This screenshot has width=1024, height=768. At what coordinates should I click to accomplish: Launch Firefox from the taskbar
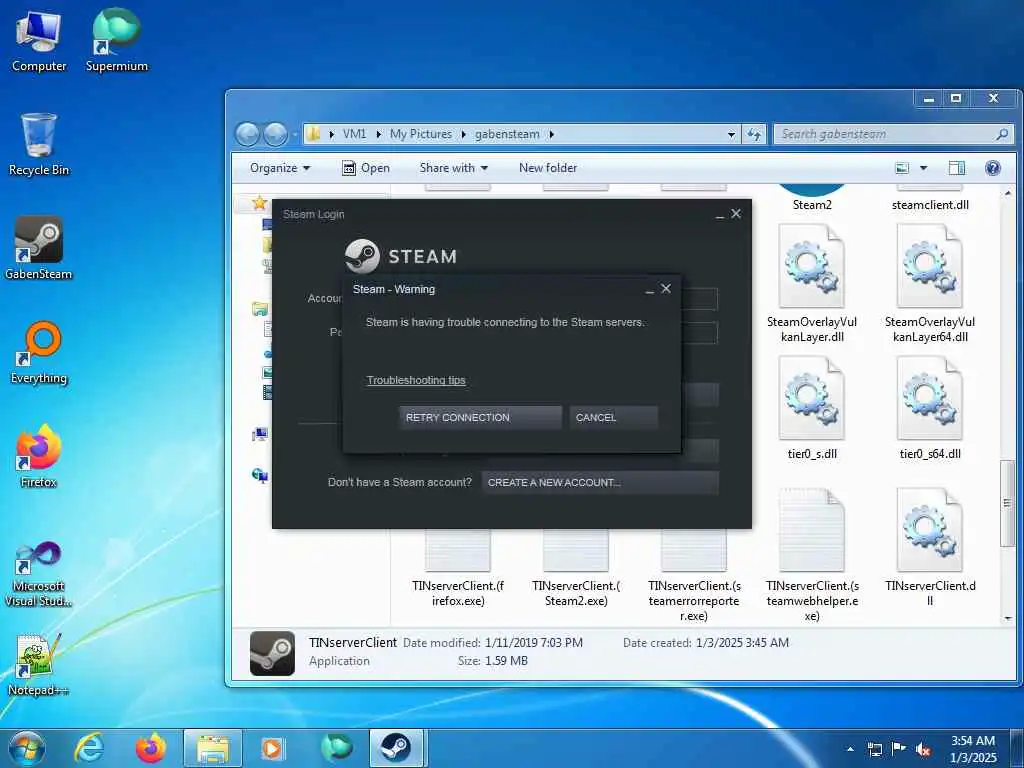[x=150, y=748]
